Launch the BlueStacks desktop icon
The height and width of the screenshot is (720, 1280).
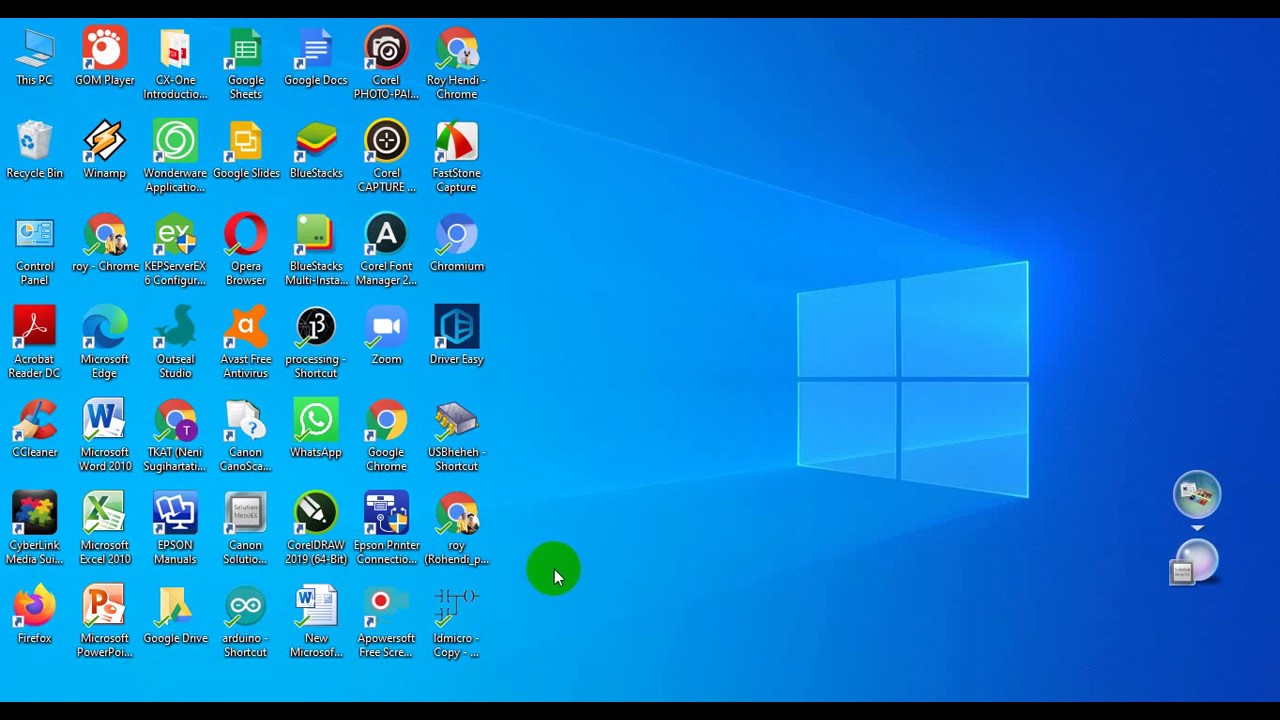point(316,151)
